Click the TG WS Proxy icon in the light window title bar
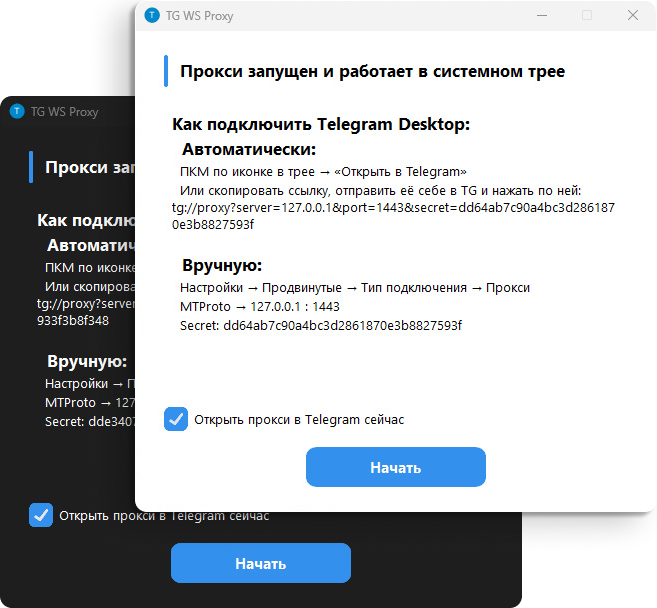The width and height of the screenshot is (657, 608). coord(152,16)
